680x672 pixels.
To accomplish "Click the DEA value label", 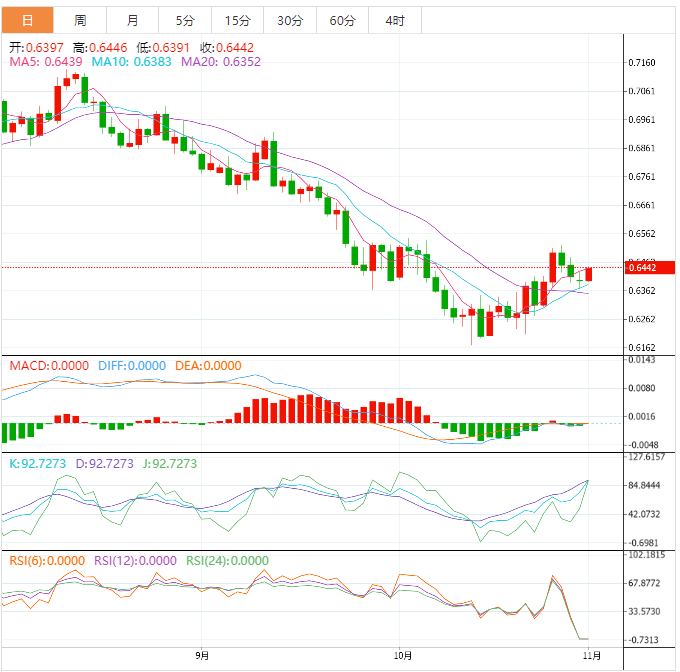I will (208, 366).
